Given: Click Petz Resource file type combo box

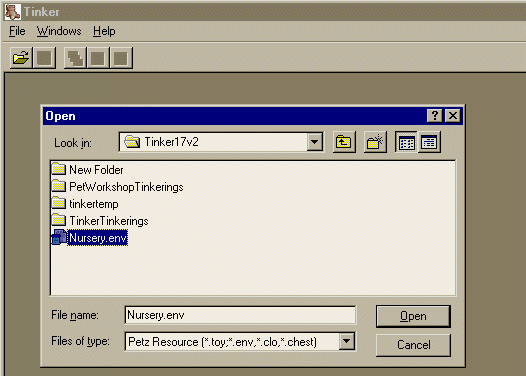Looking at the screenshot, I should (x=240, y=341).
